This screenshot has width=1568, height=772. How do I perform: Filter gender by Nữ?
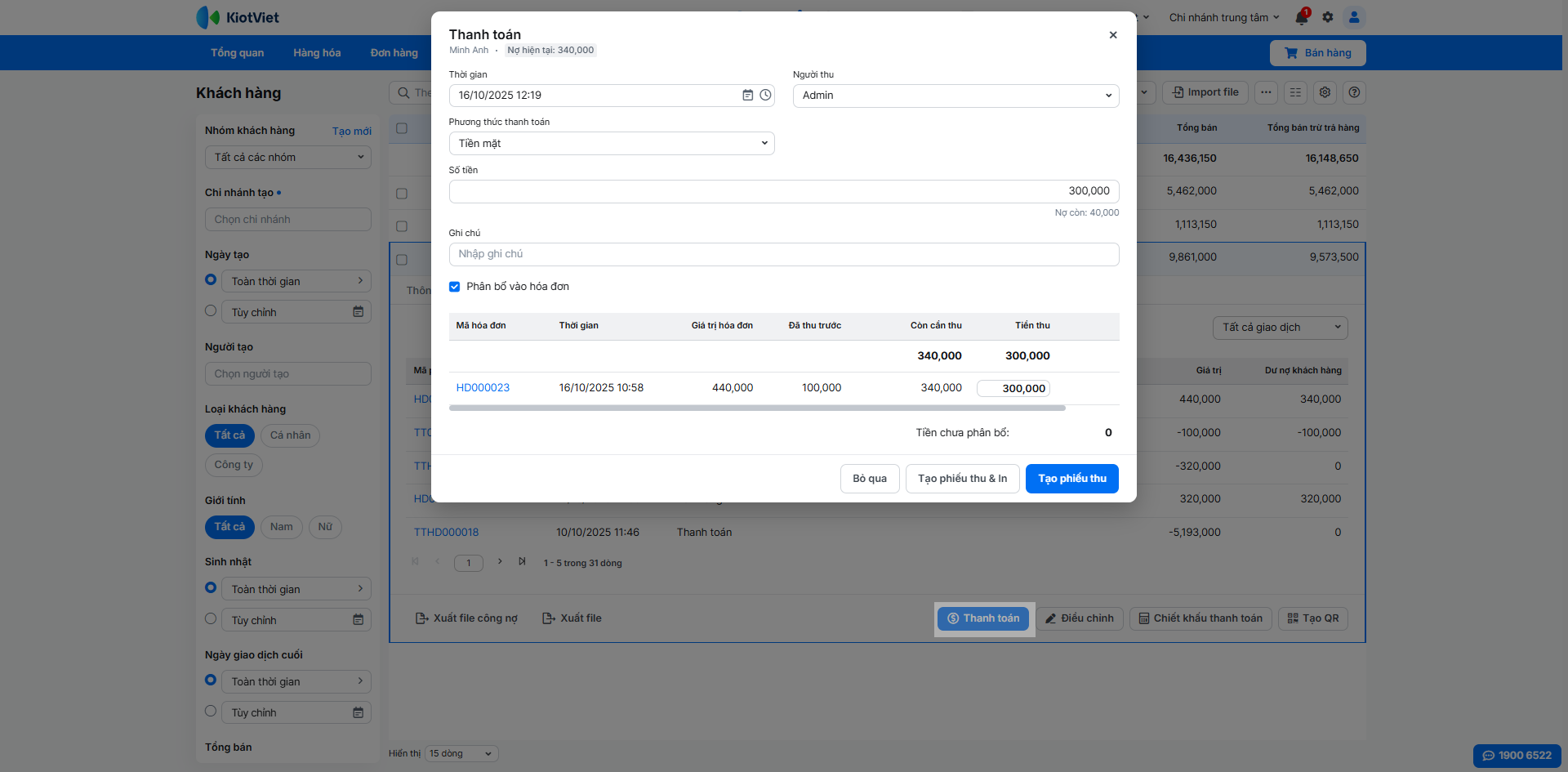pos(325,527)
